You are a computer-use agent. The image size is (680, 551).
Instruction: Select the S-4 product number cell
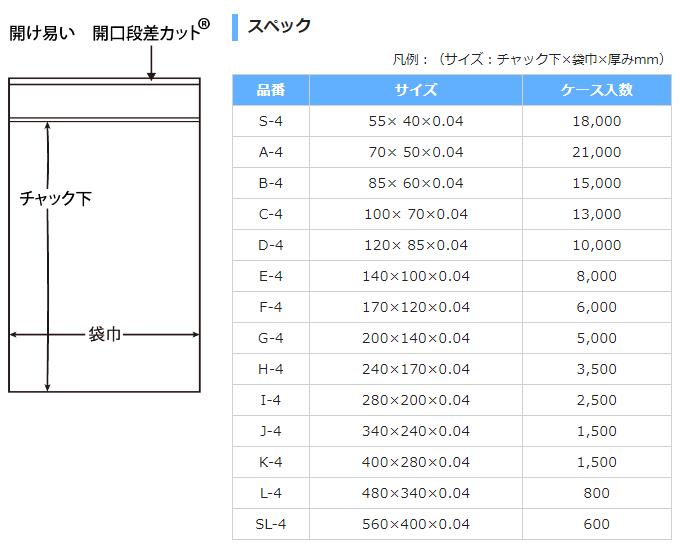coord(270,121)
